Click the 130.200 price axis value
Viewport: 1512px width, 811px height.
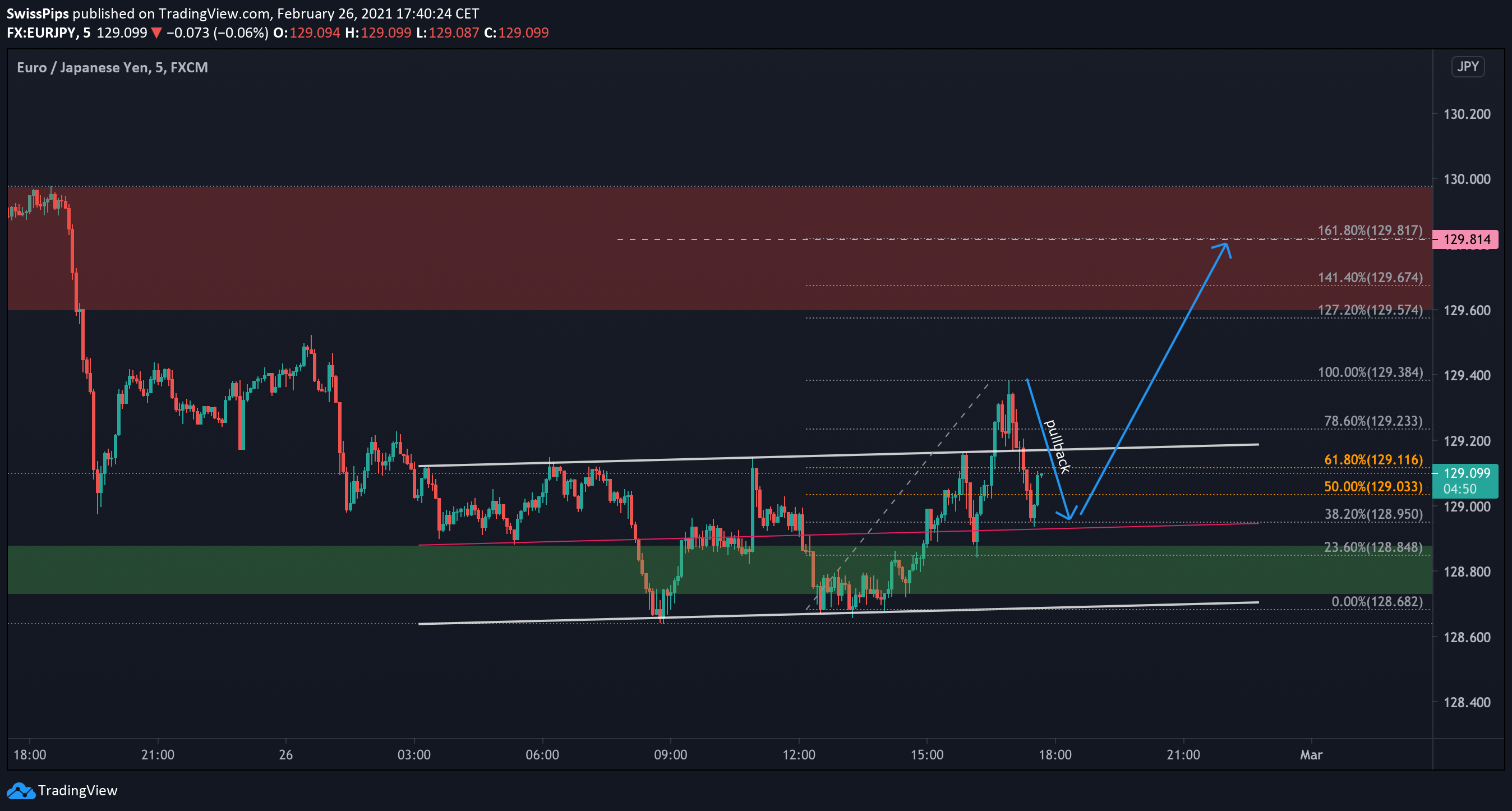coord(1466,114)
